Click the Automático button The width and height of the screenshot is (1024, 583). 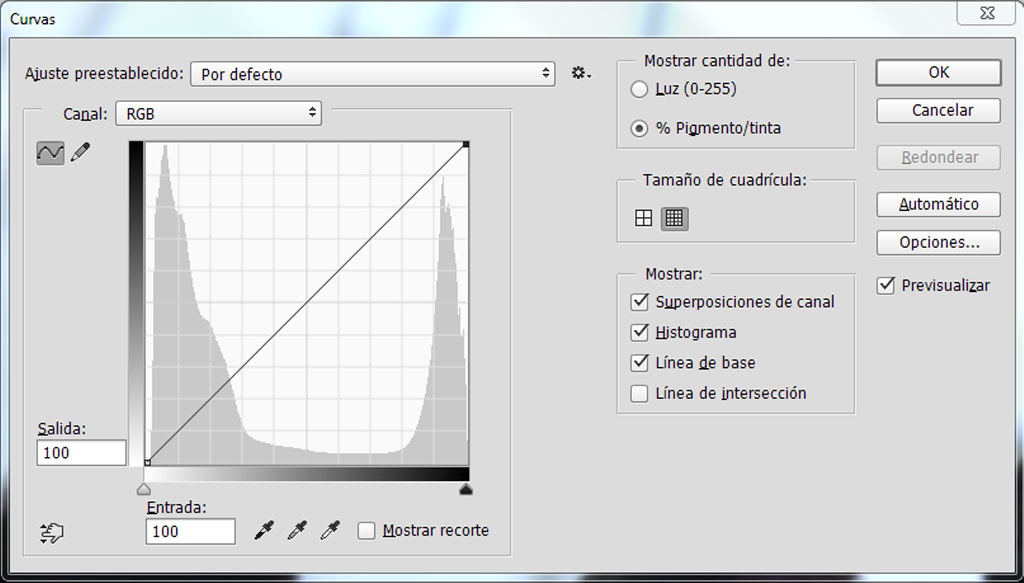coord(938,204)
